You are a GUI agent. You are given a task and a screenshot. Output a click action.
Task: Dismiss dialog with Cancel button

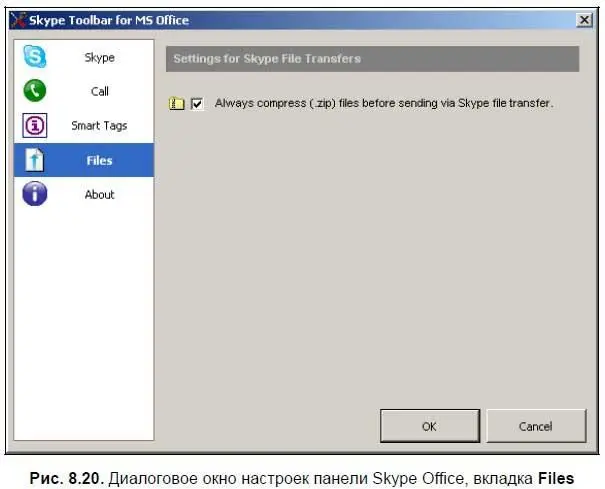tap(536, 426)
